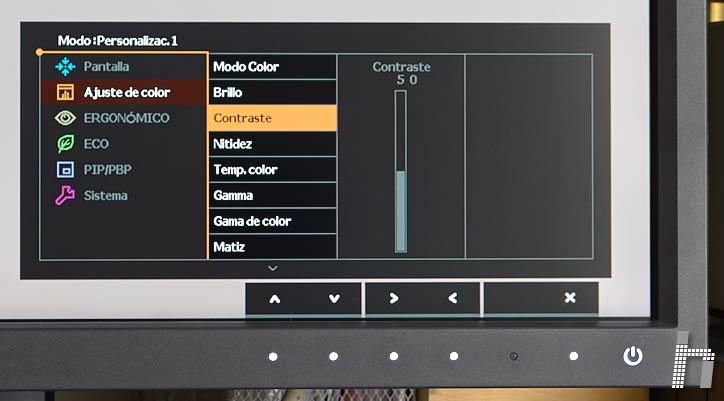Expand more options with bottom chevron

coord(272,268)
